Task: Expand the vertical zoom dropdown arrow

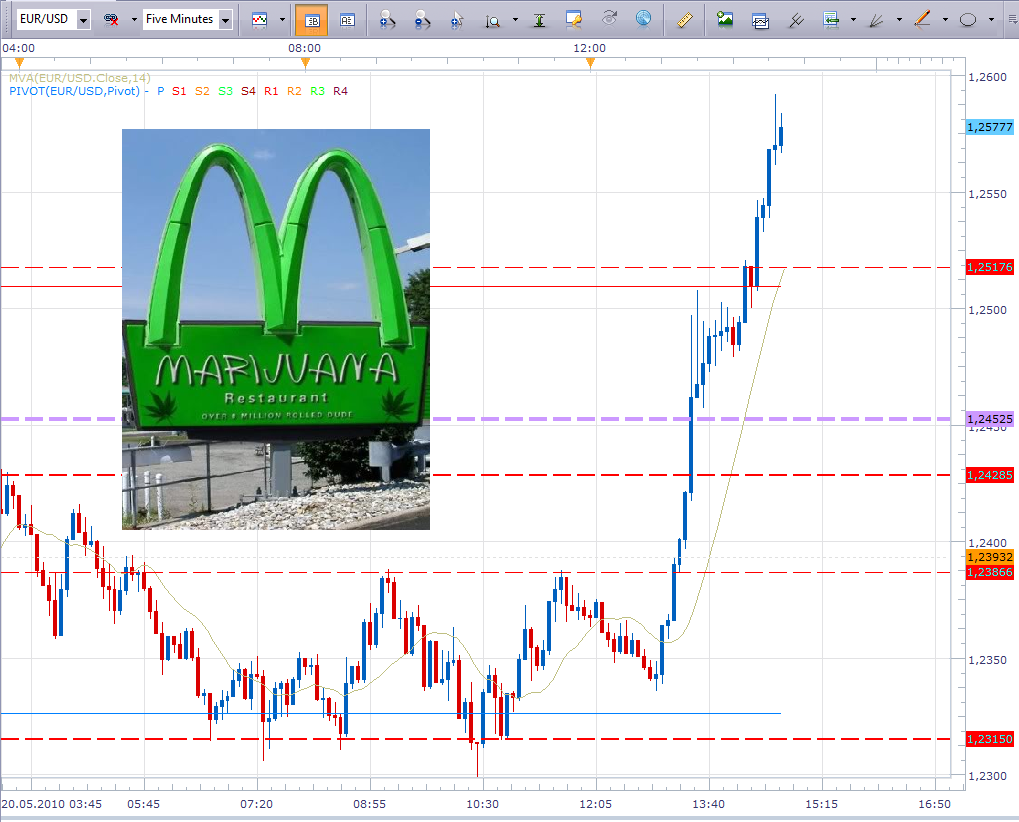Action: coord(515,19)
